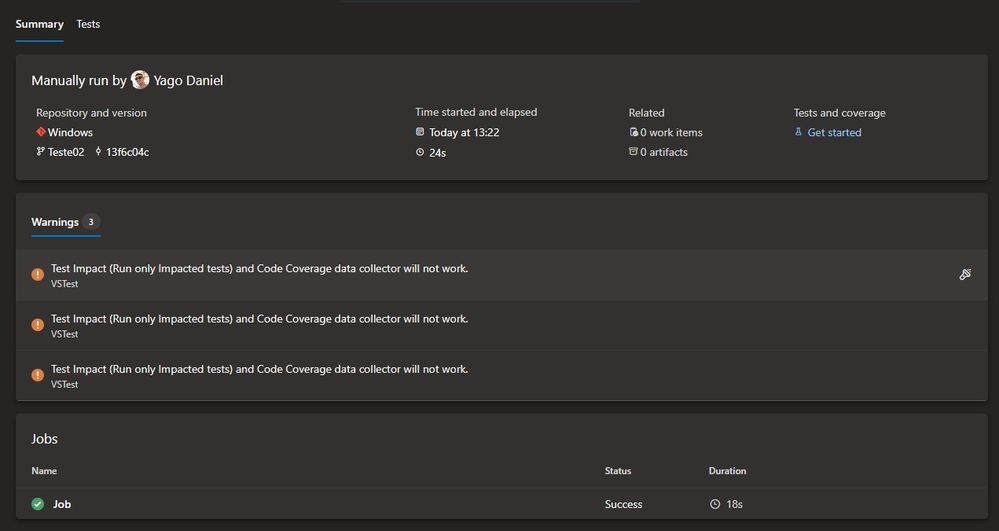Click the commit icon beside 13f6c04c

click(98, 152)
